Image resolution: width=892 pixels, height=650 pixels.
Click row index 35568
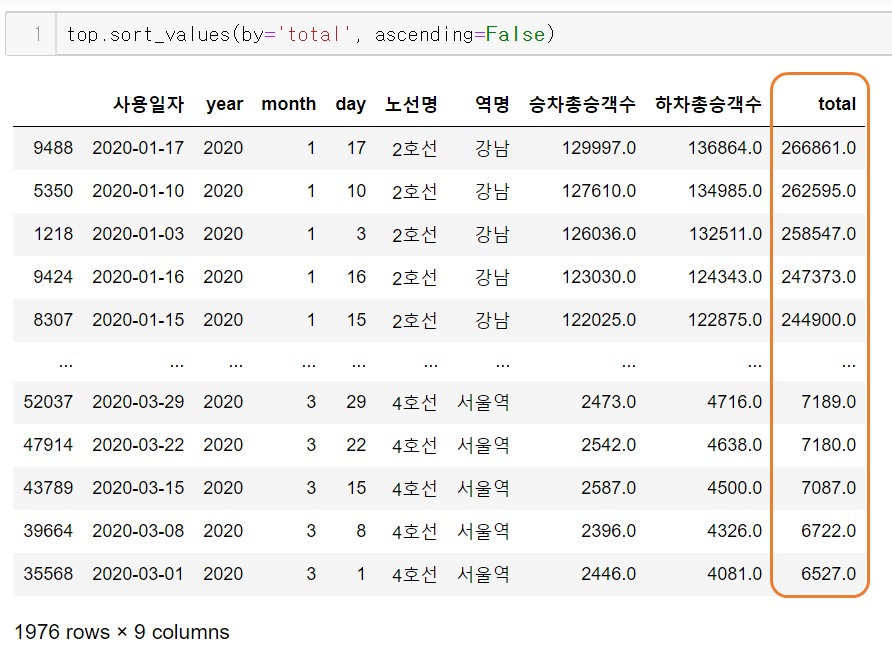pyautogui.click(x=48, y=574)
